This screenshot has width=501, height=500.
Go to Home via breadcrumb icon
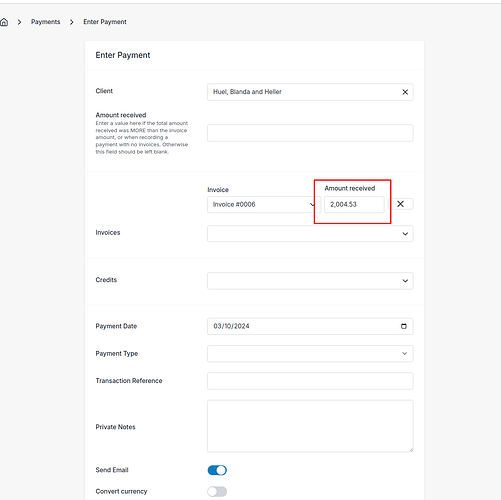(x=4, y=22)
